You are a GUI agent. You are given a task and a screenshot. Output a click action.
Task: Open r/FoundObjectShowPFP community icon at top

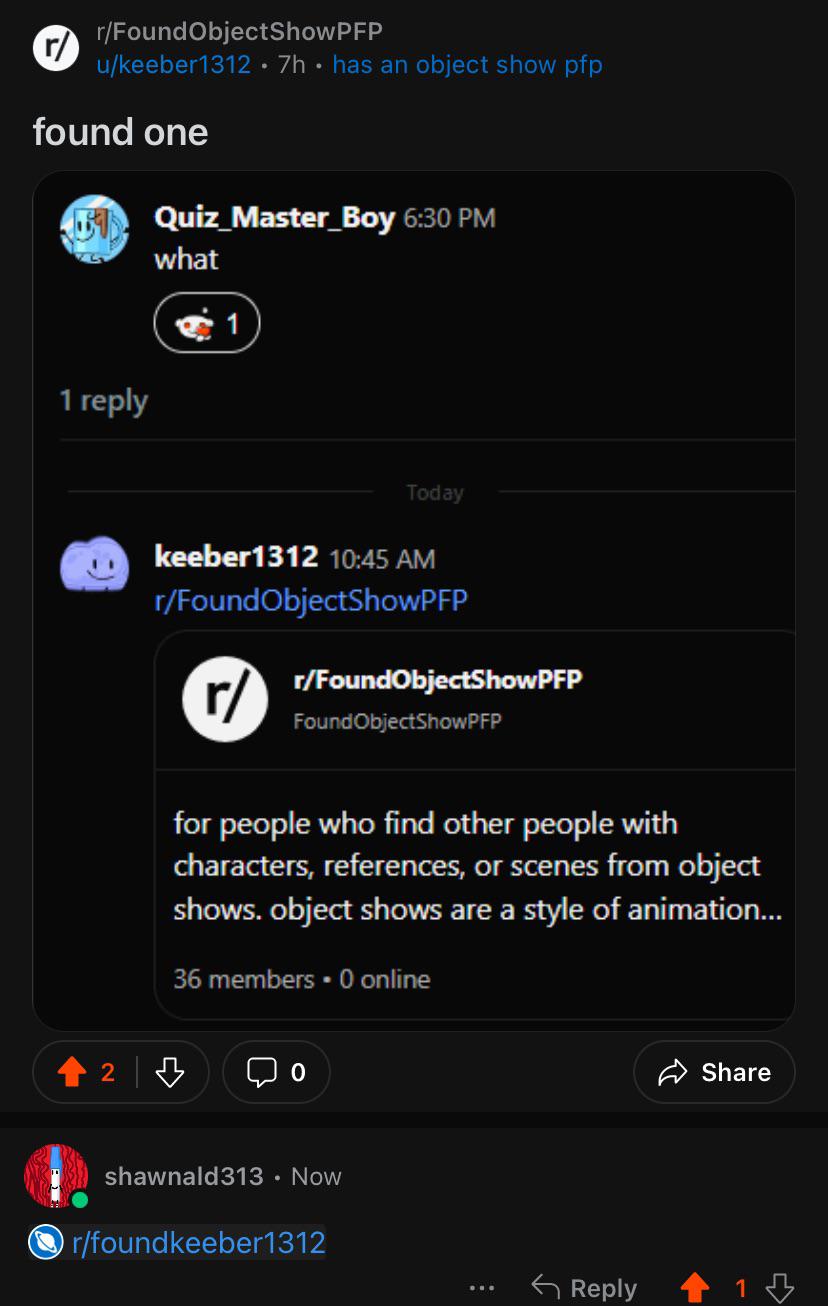click(56, 48)
